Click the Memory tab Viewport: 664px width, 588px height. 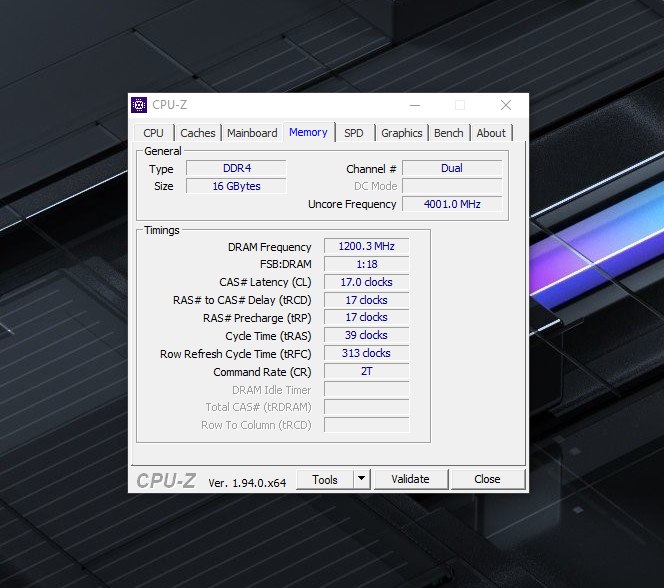[308, 132]
